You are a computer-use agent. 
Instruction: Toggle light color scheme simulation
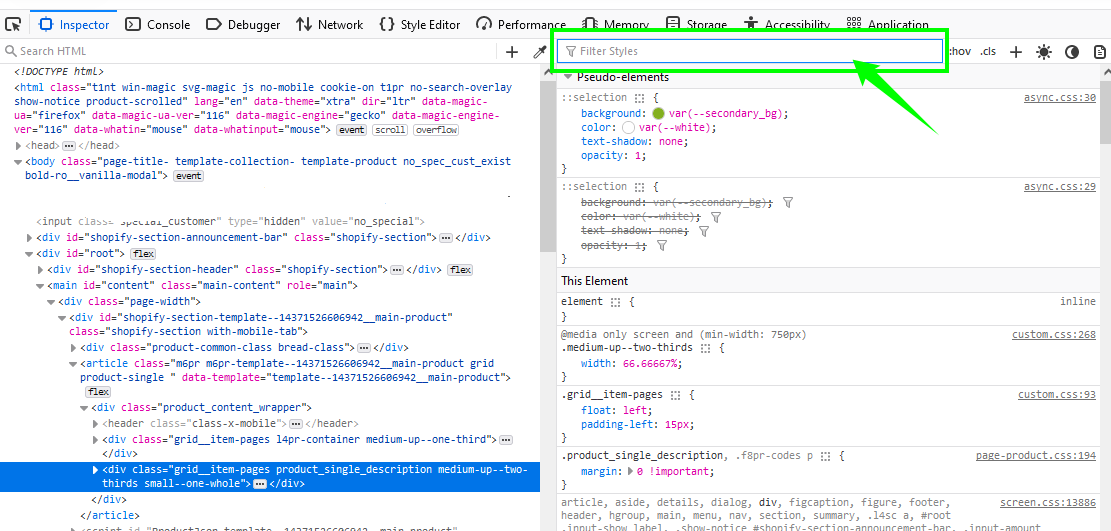(1044, 52)
